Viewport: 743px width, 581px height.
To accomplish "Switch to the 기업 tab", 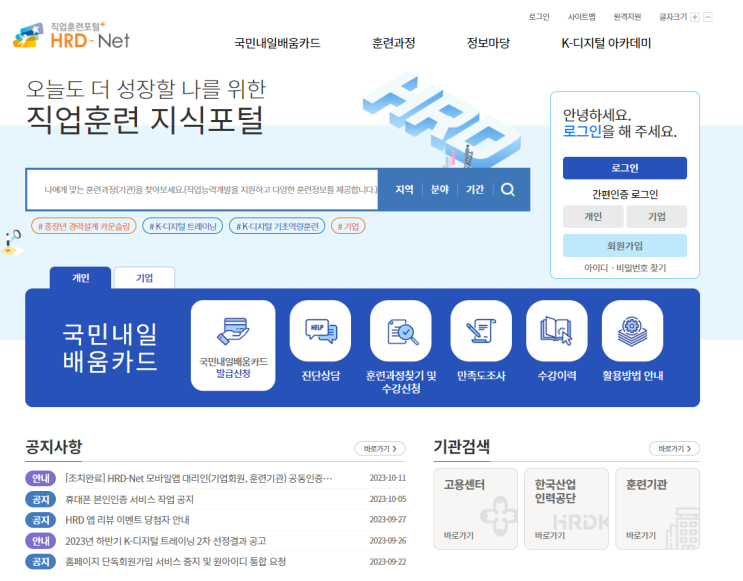I will [x=145, y=278].
